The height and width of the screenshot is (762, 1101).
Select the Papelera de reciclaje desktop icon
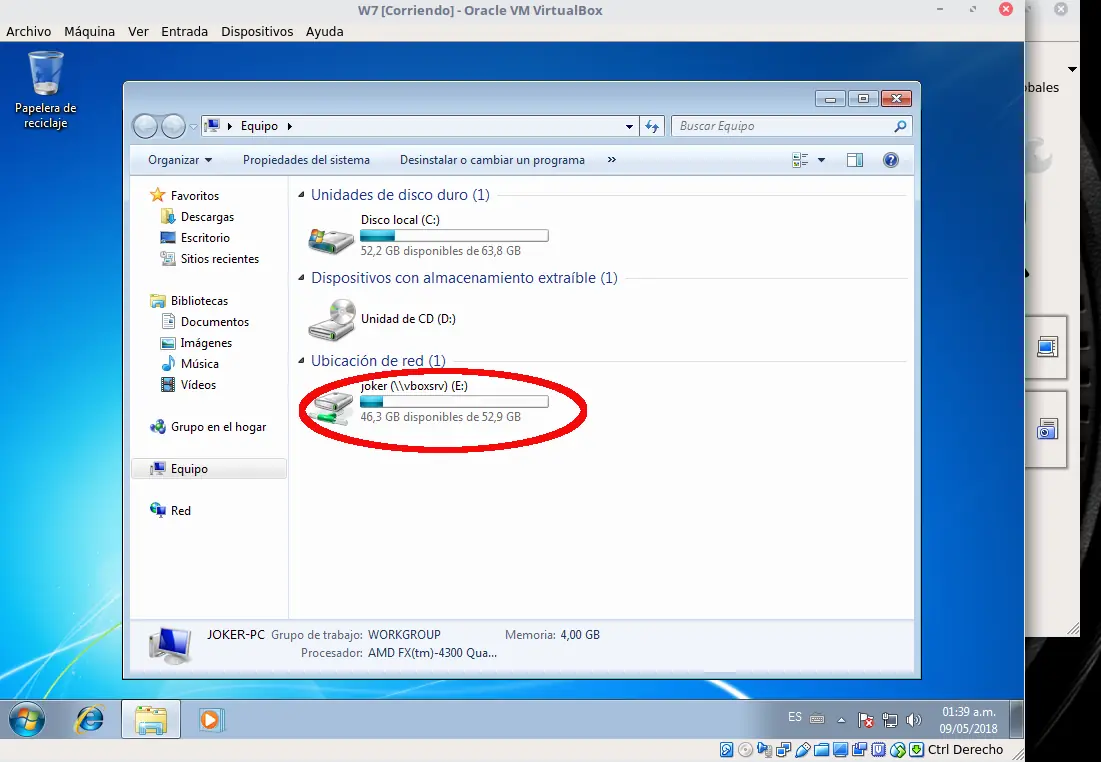pos(46,90)
